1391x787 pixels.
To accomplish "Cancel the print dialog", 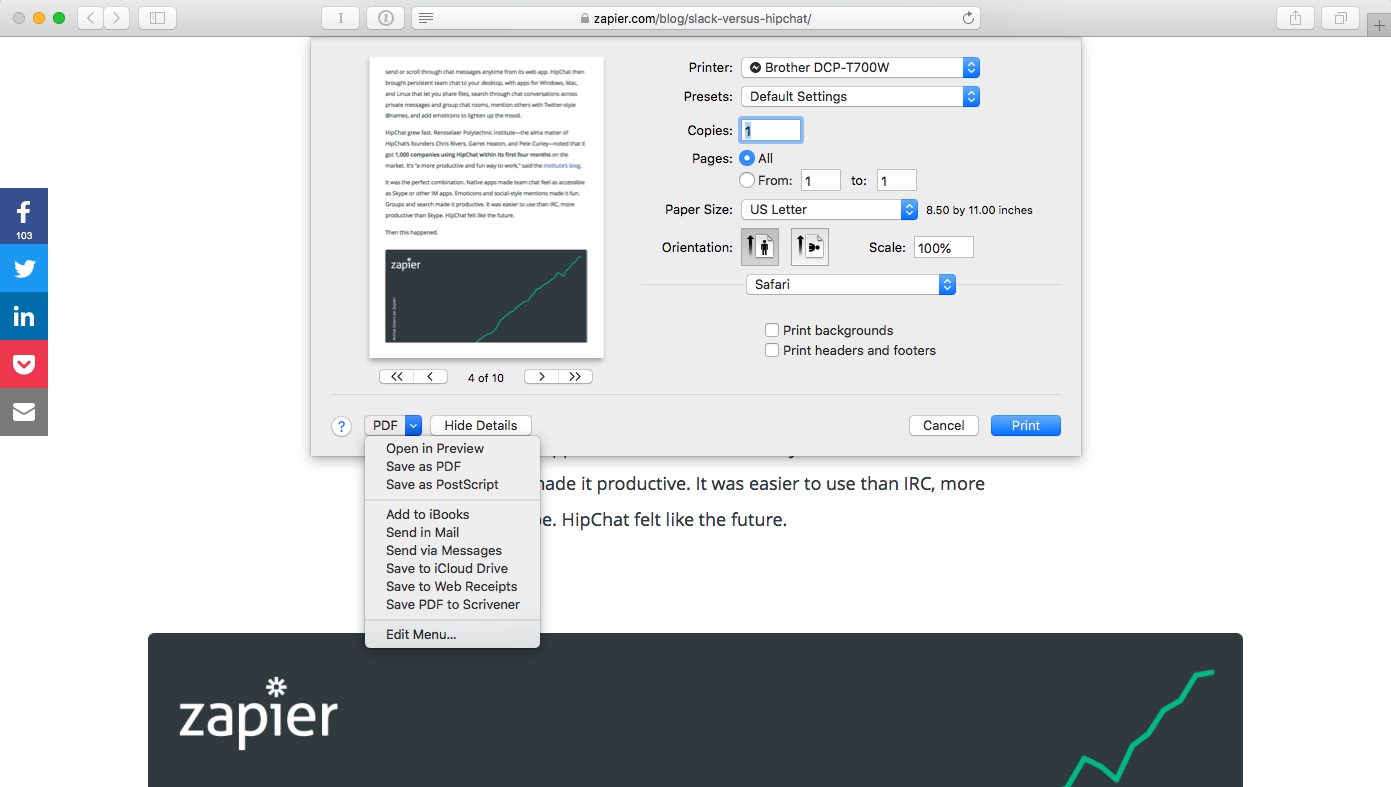I will click(x=943, y=425).
